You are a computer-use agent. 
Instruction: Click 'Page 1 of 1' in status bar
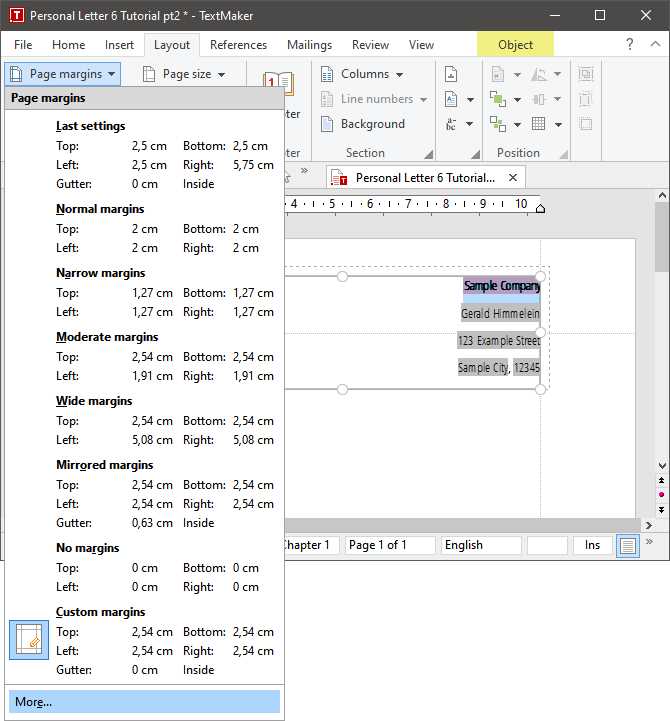pyautogui.click(x=389, y=545)
